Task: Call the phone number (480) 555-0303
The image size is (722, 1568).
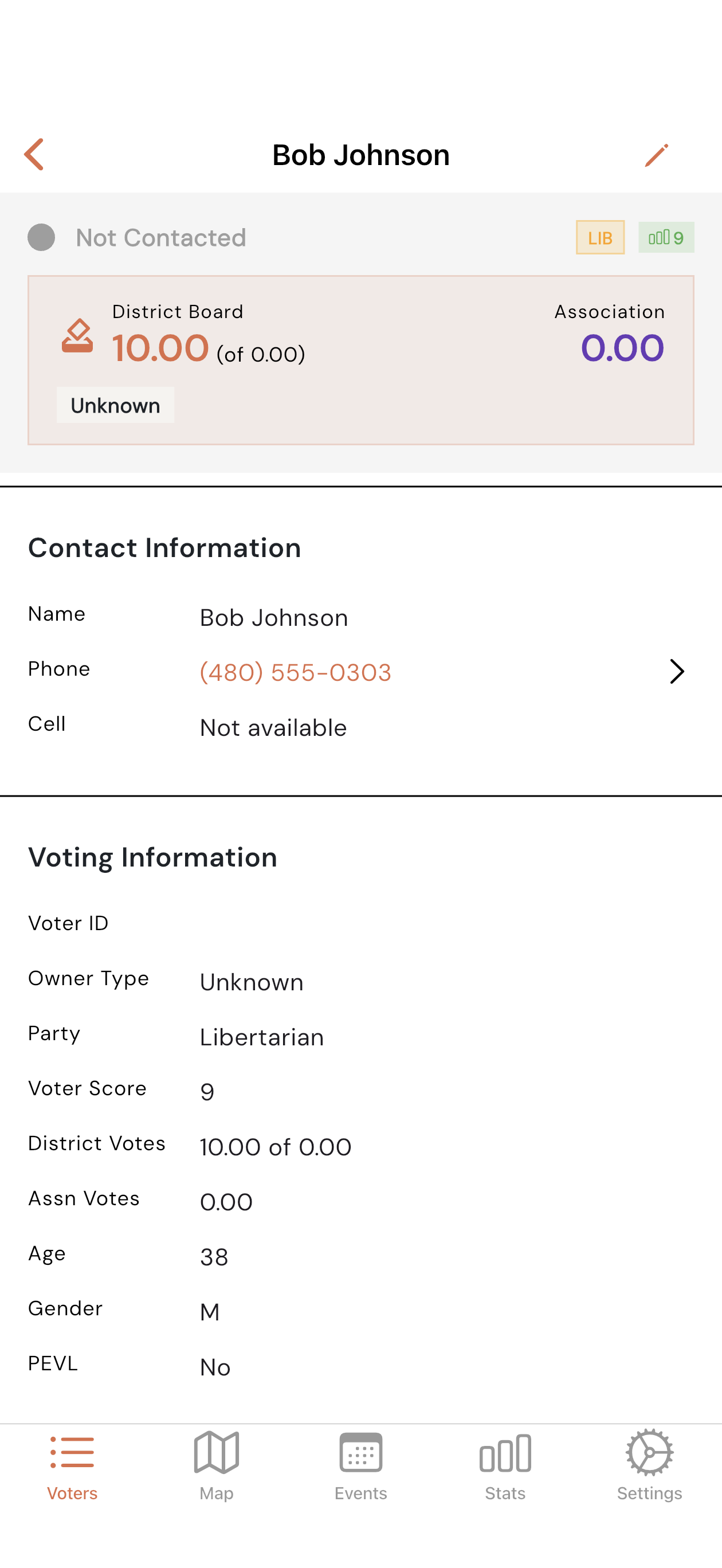Action: pyautogui.click(x=295, y=672)
